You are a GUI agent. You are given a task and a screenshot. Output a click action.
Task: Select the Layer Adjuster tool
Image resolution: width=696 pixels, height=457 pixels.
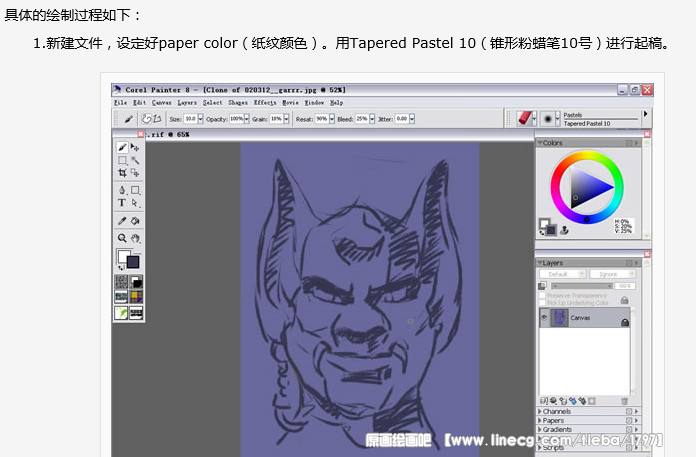(x=135, y=147)
